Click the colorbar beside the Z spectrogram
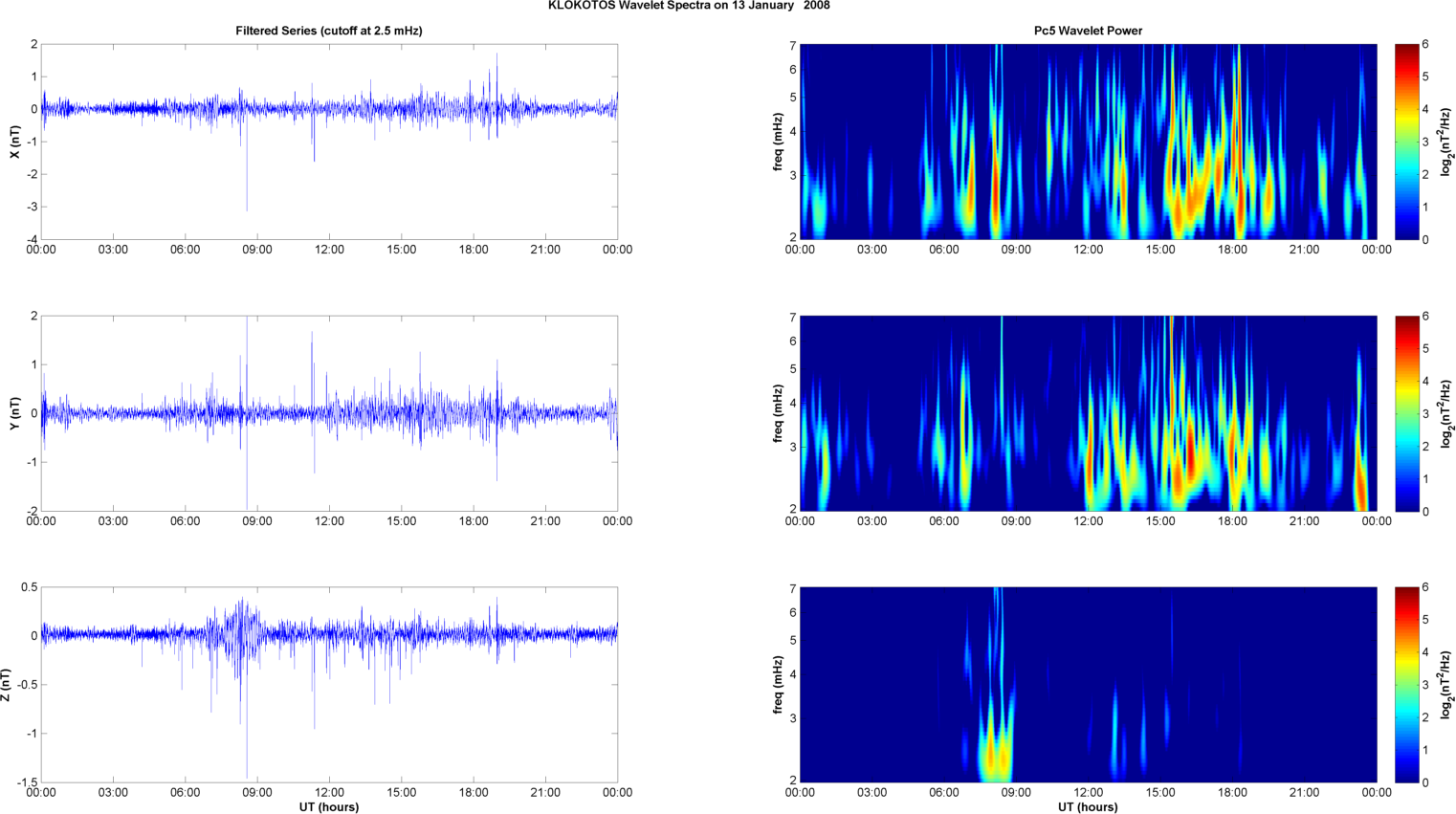1456x814 pixels. coord(1407,685)
